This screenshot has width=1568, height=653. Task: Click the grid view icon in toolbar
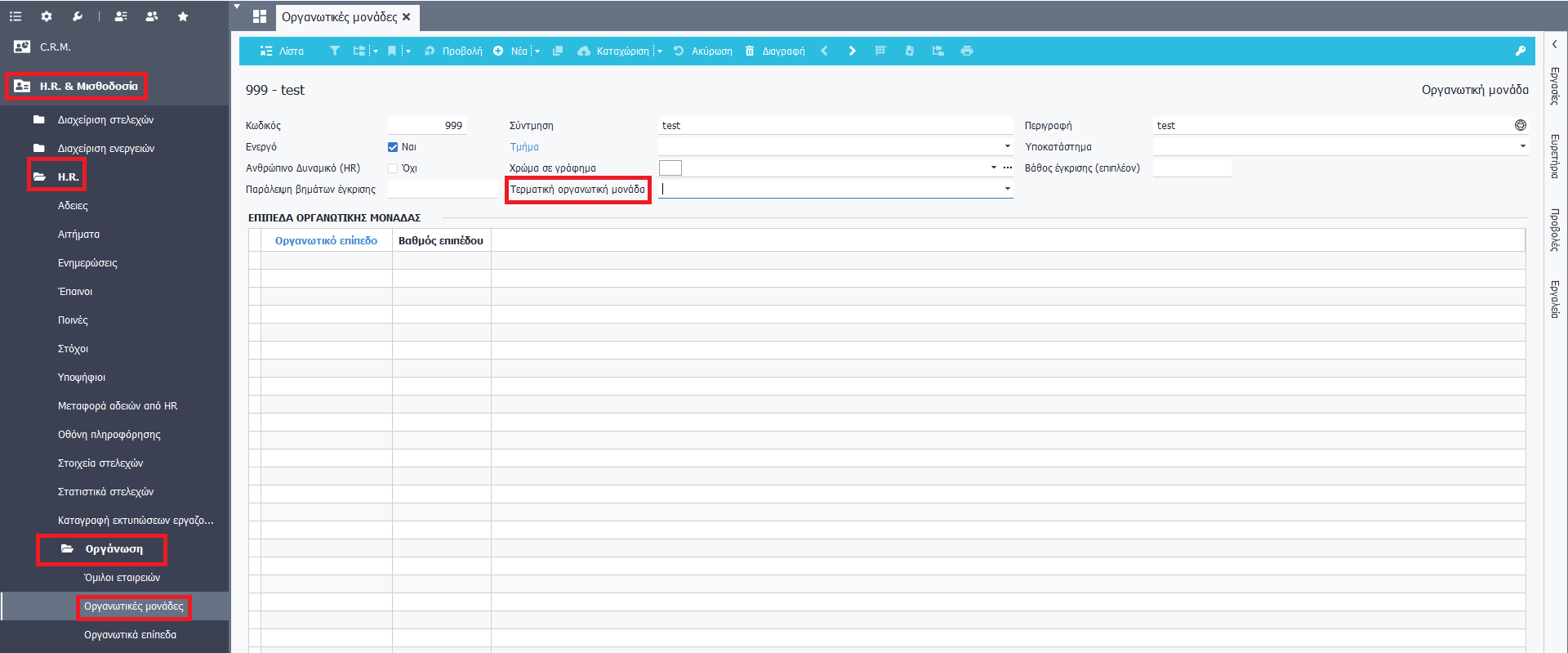click(880, 51)
